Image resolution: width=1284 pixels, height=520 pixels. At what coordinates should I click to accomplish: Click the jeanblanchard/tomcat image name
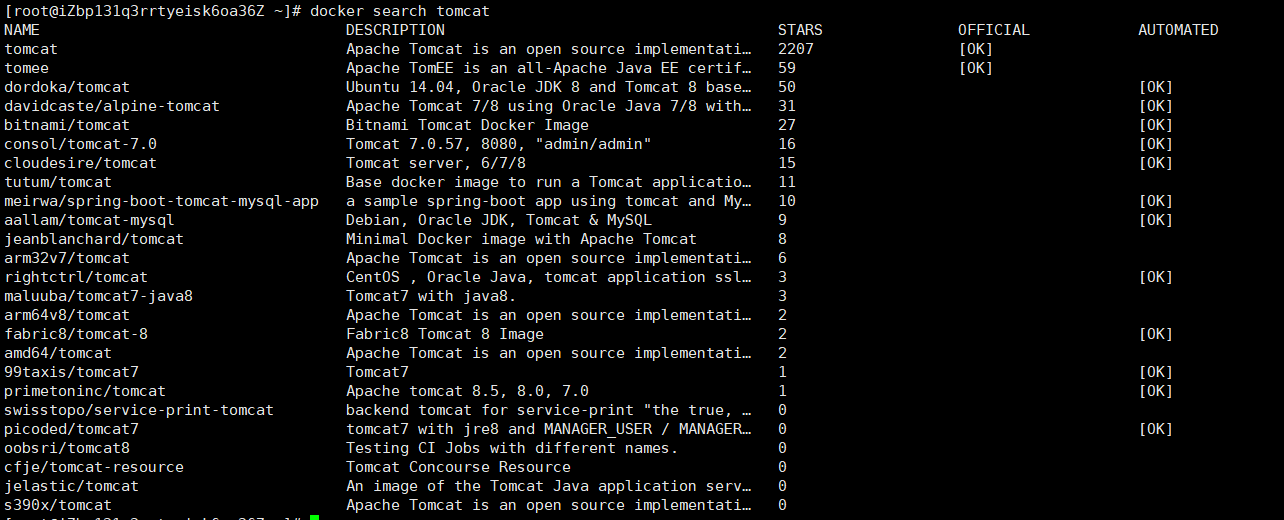coord(94,239)
